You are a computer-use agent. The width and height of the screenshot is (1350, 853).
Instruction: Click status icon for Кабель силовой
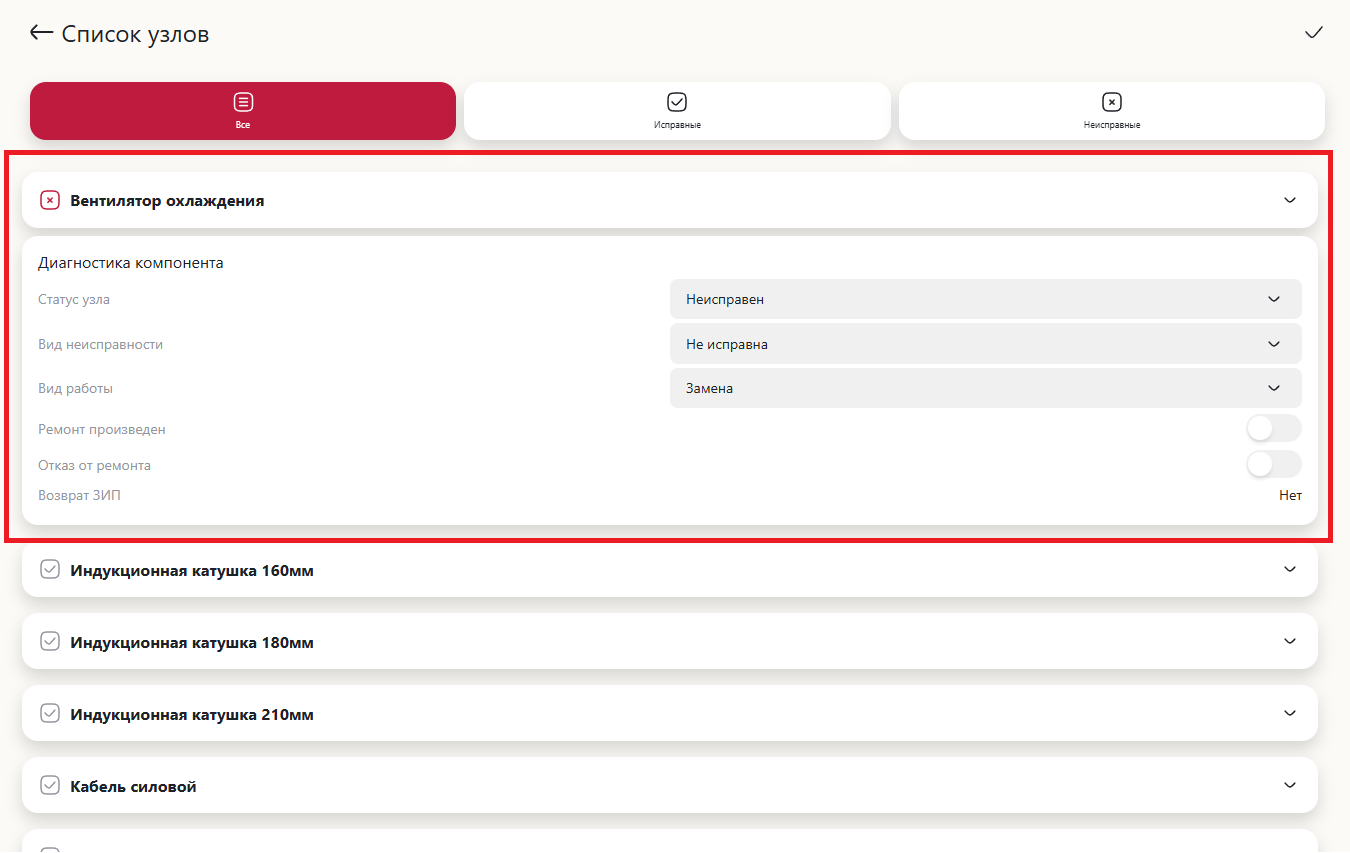[x=50, y=786]
